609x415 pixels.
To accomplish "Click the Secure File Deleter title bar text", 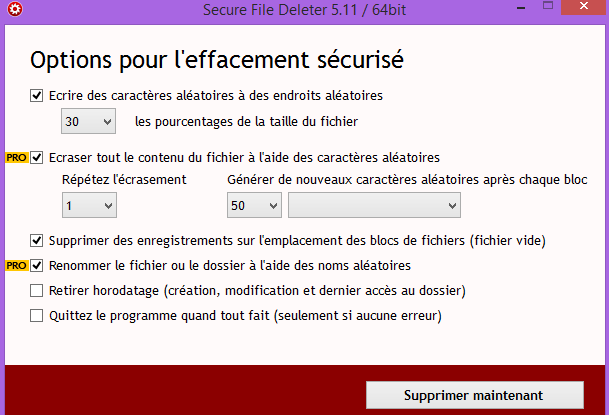I will pyautogui.click(x=304, y=10).
